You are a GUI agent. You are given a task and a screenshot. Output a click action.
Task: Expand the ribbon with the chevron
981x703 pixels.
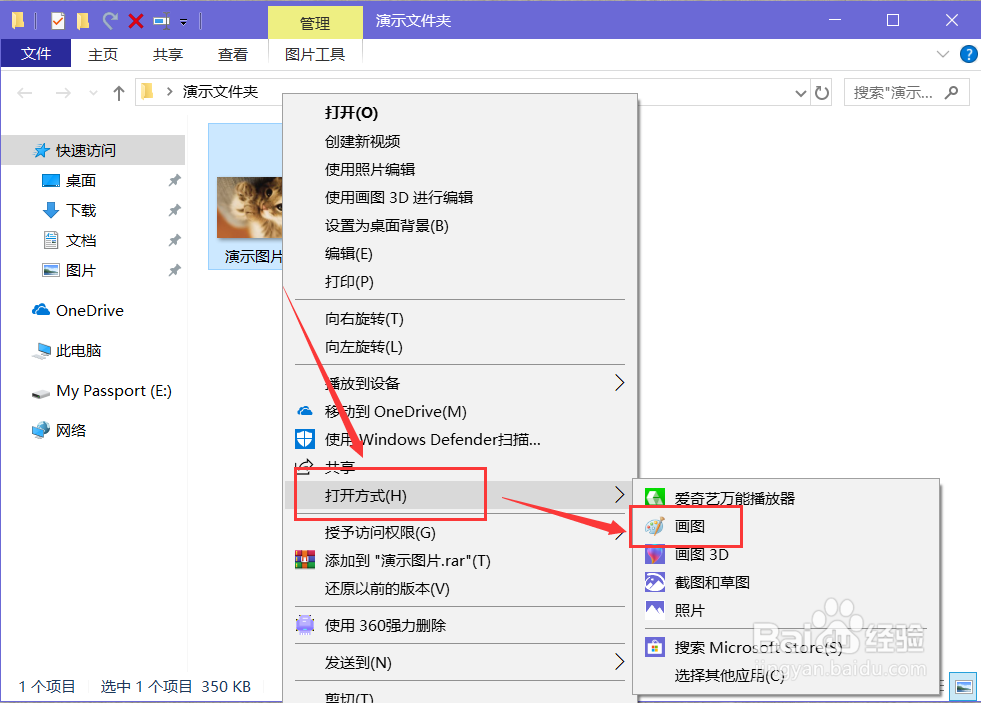click(x=943, y=54)
